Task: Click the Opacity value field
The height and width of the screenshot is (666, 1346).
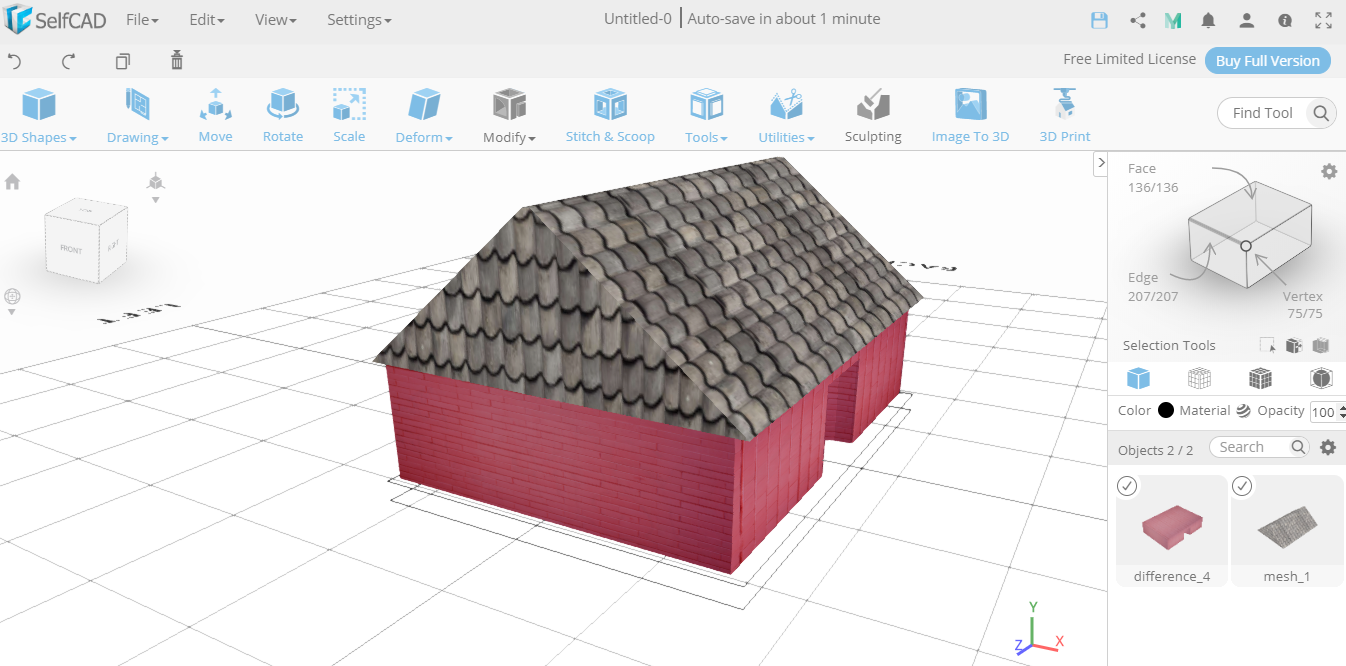Action: click(1322, 412)
